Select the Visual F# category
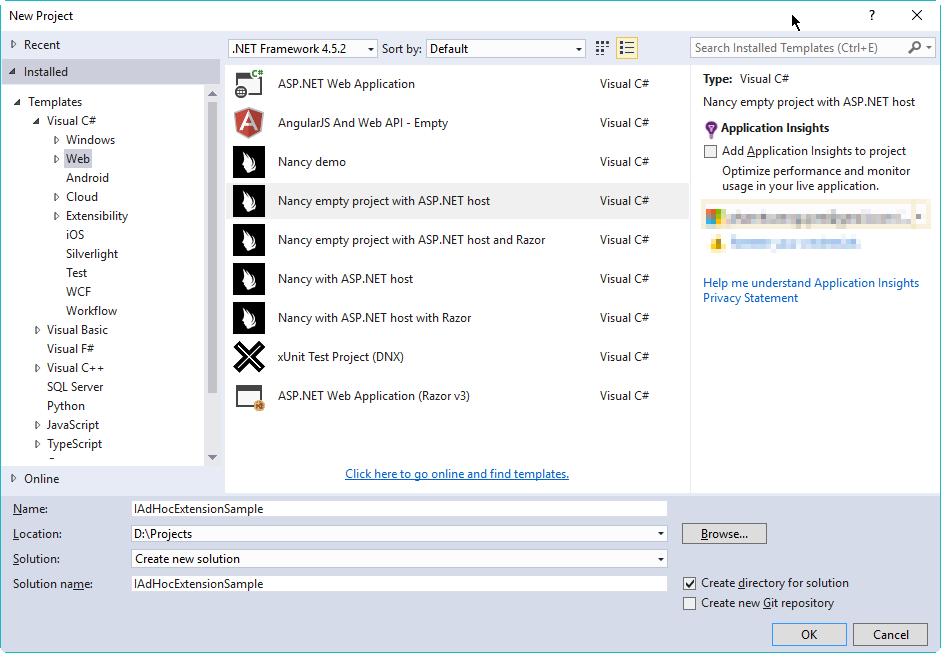Screen dimensions: 941x653 (x=70, y=349)
